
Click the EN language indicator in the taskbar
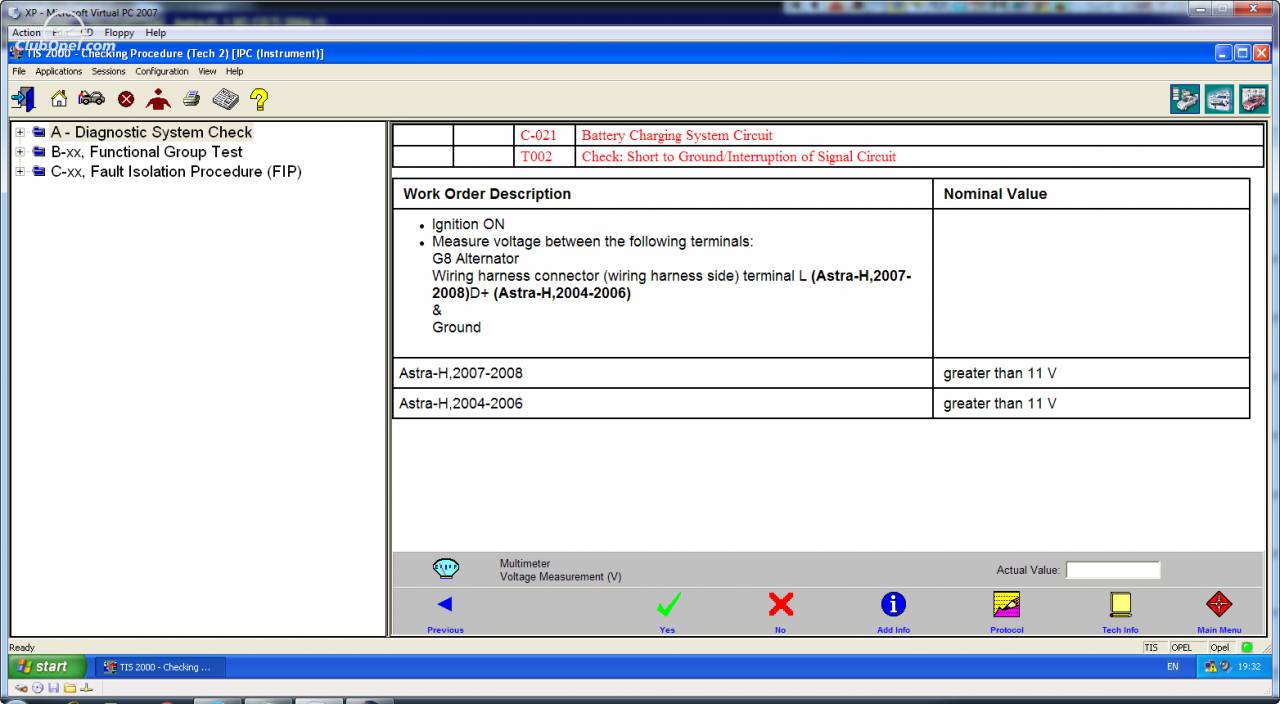coord(1173,667)
